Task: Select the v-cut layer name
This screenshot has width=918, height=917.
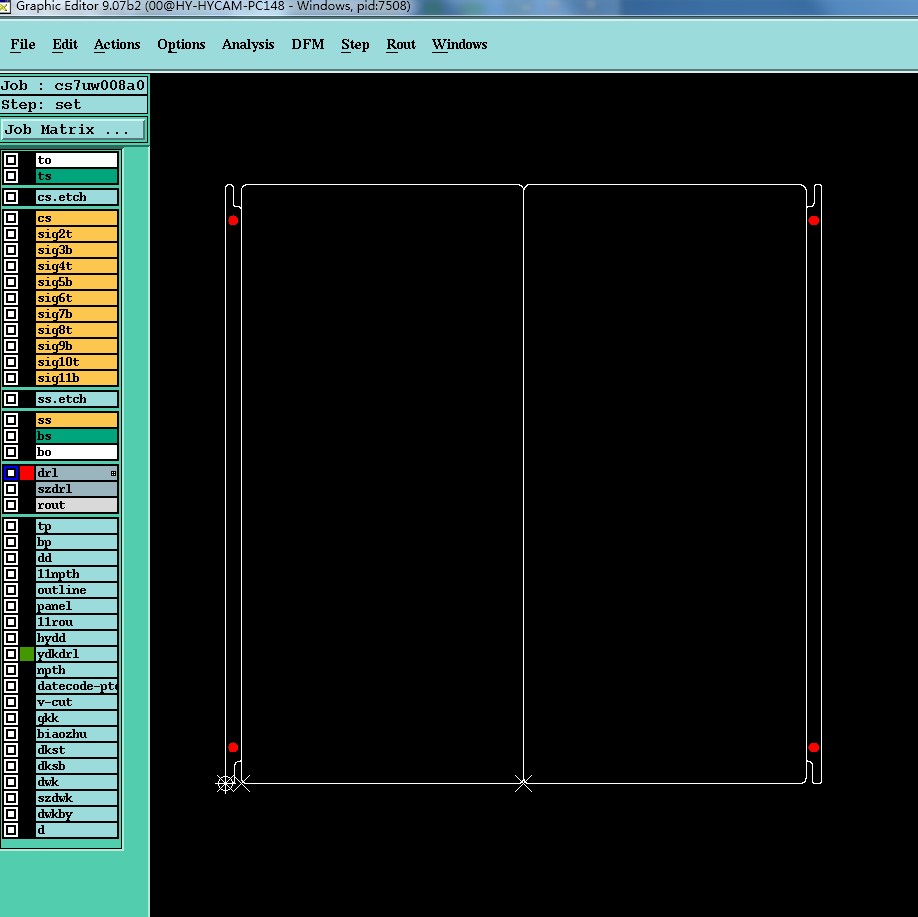Action: pyautogui.click(x=77, y=702)
